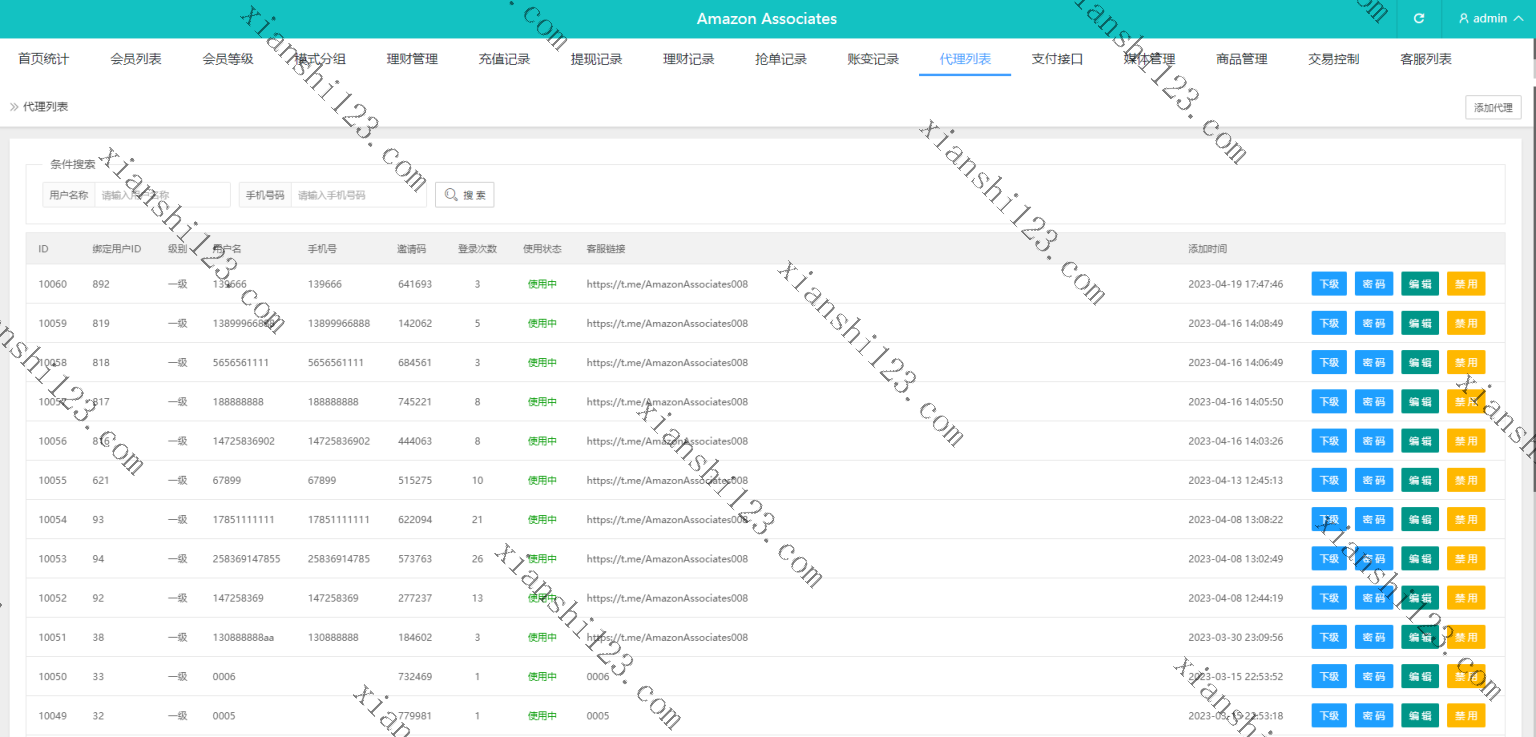The image size is (1536, 737).
Task: Open password dialog for agent 10058
Action: coord(1374,362)
